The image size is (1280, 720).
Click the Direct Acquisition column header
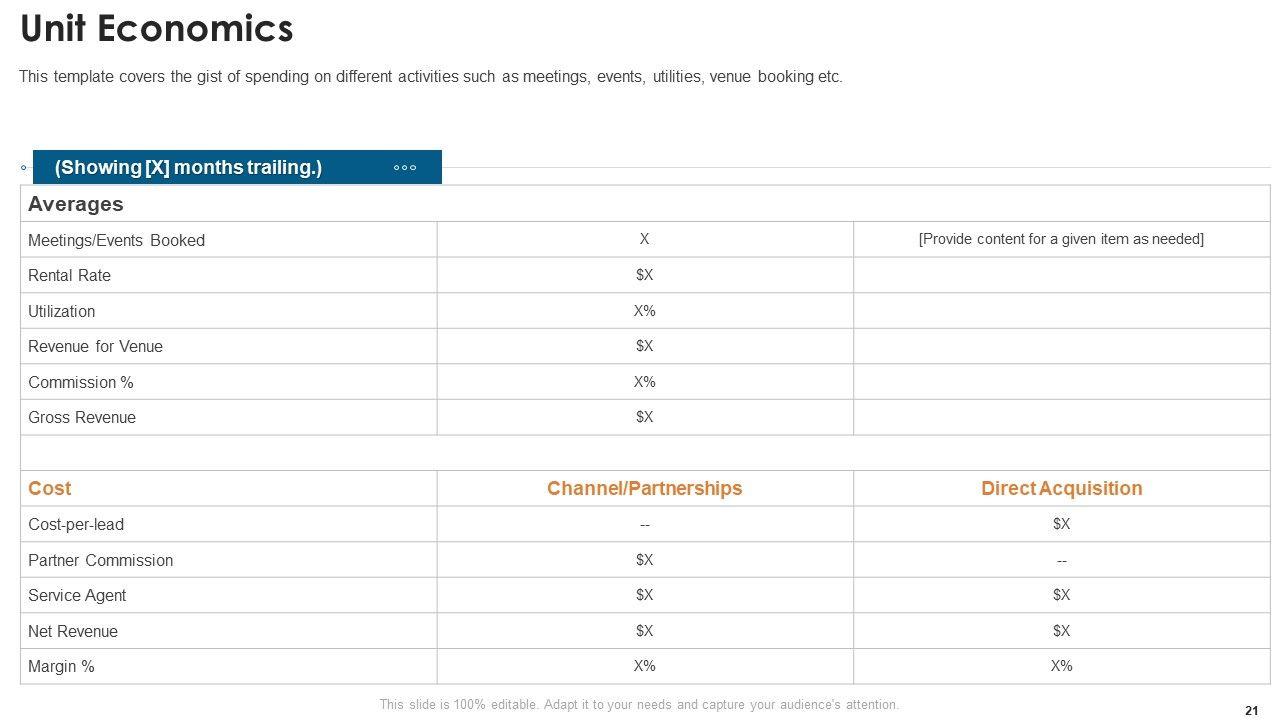tap(1061, 488)
